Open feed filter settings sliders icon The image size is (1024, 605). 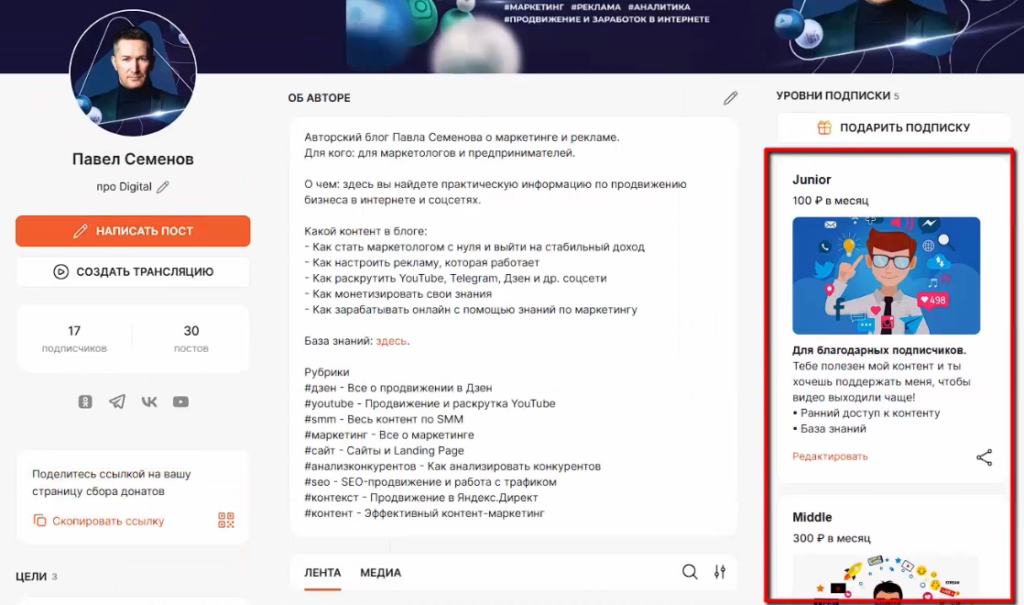pyautogui.click(x=720, y=572)
